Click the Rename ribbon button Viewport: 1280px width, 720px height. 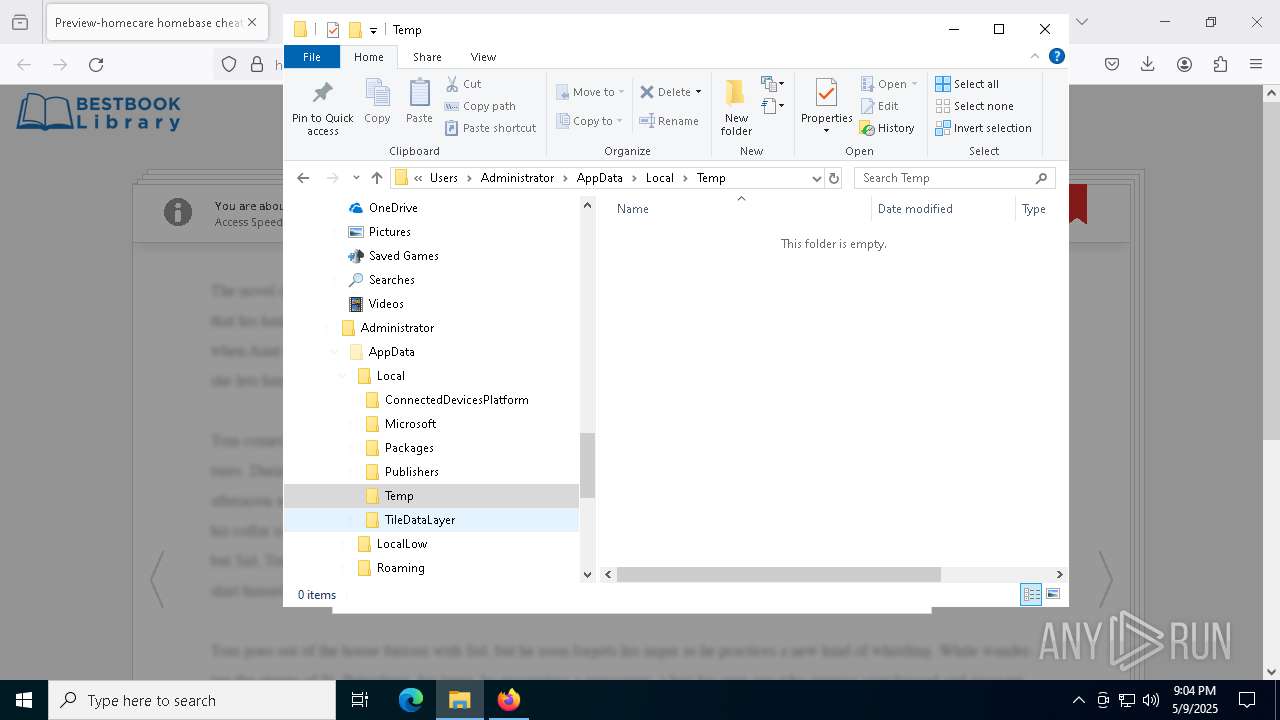(x=669, y=121)
